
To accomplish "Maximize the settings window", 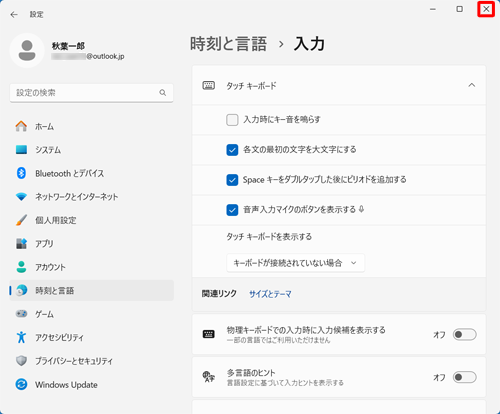I will (459, 9).
